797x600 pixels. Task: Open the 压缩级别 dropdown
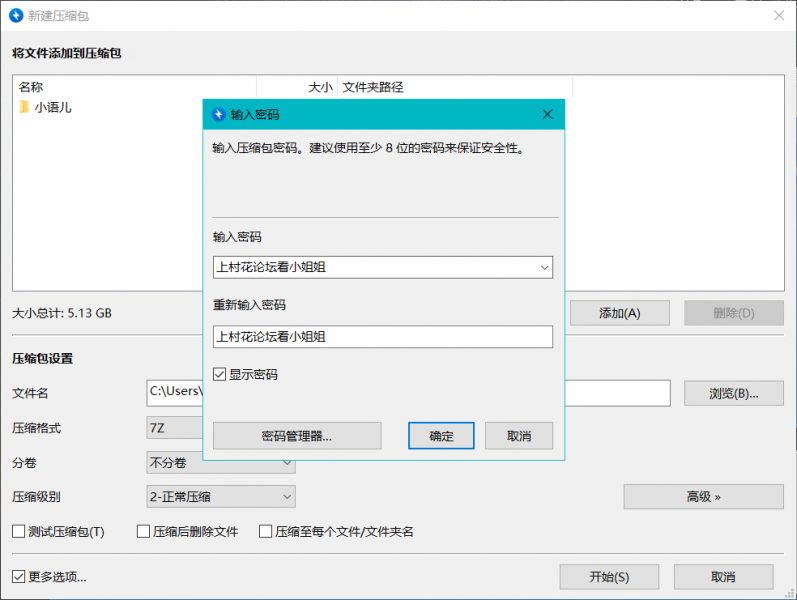(x=287, y=496)
